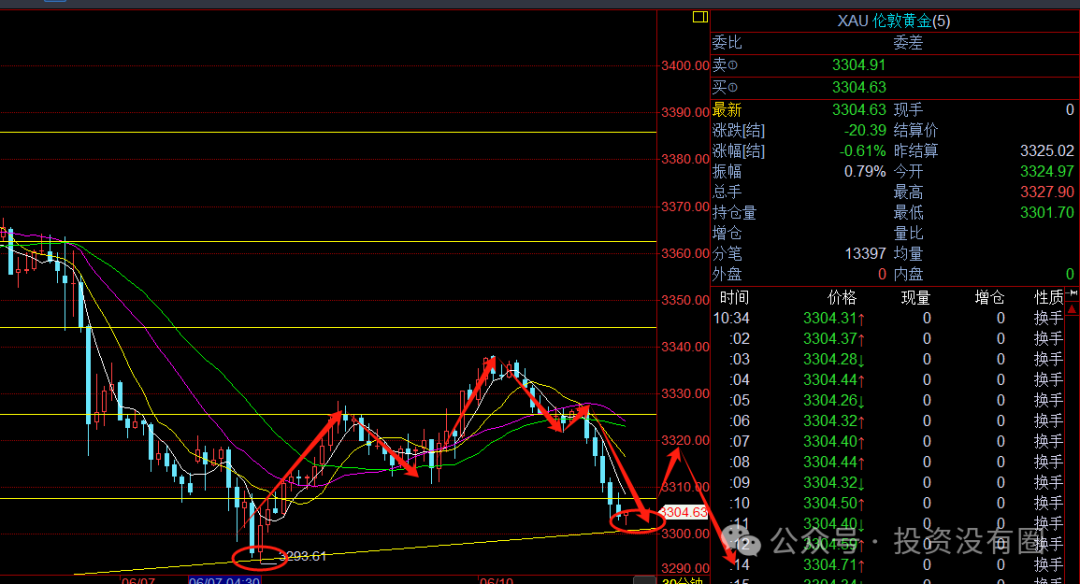Click tick price 3304.71 in :14 row
Screen dimensions: 1080x584
coord(831,565)
